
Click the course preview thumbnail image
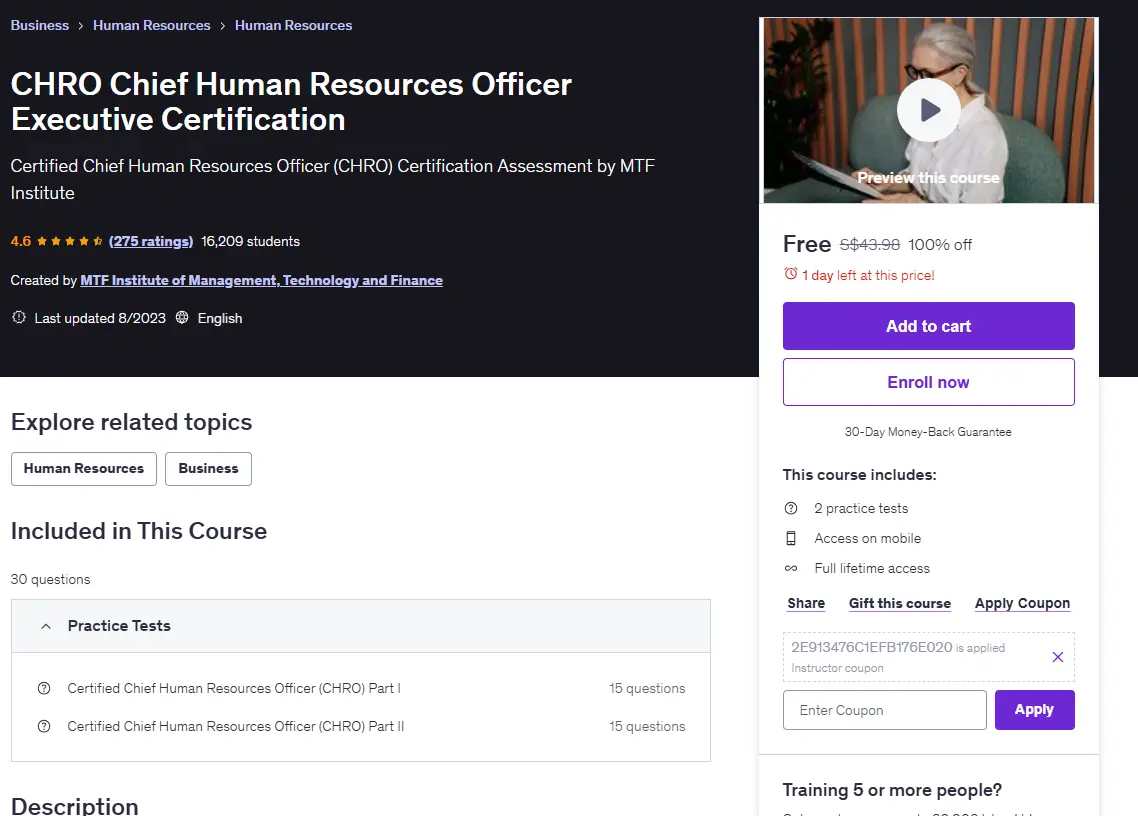(x=928, y=110)
